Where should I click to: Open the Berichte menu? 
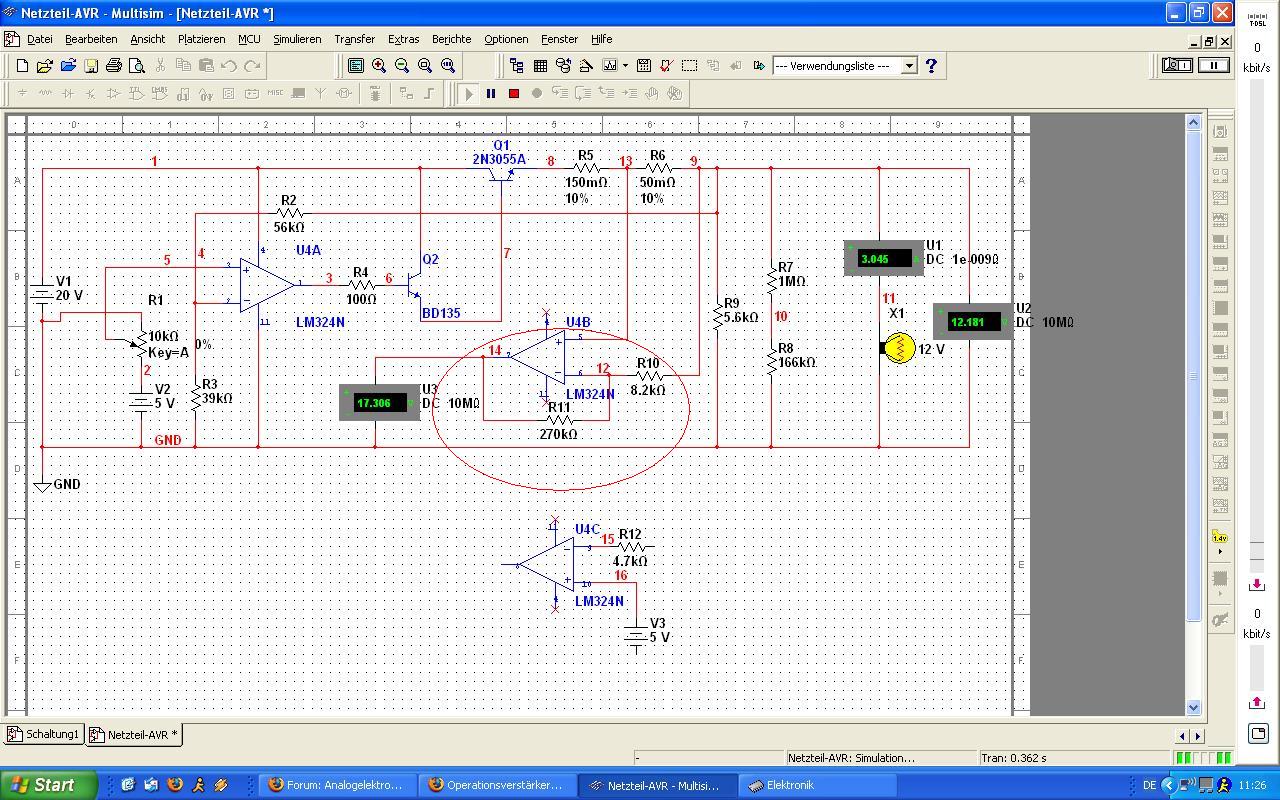pos(451,39)
